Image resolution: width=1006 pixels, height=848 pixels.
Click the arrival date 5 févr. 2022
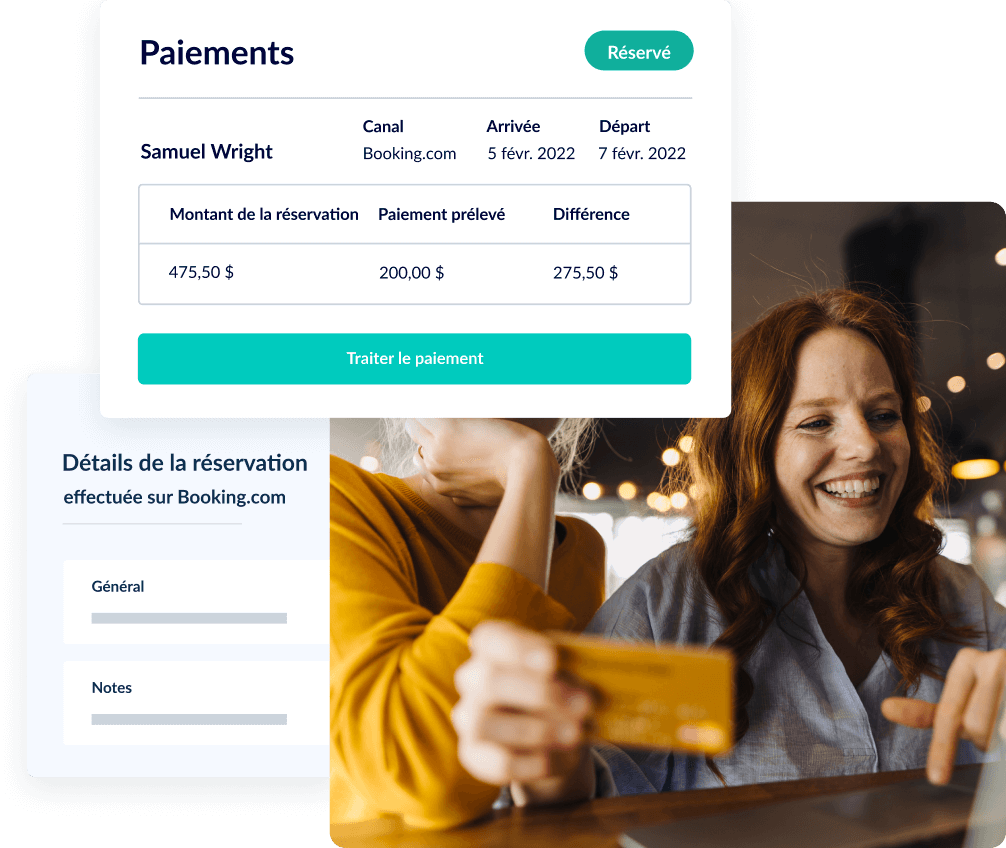pyautogui.click(x=531, y=153)
